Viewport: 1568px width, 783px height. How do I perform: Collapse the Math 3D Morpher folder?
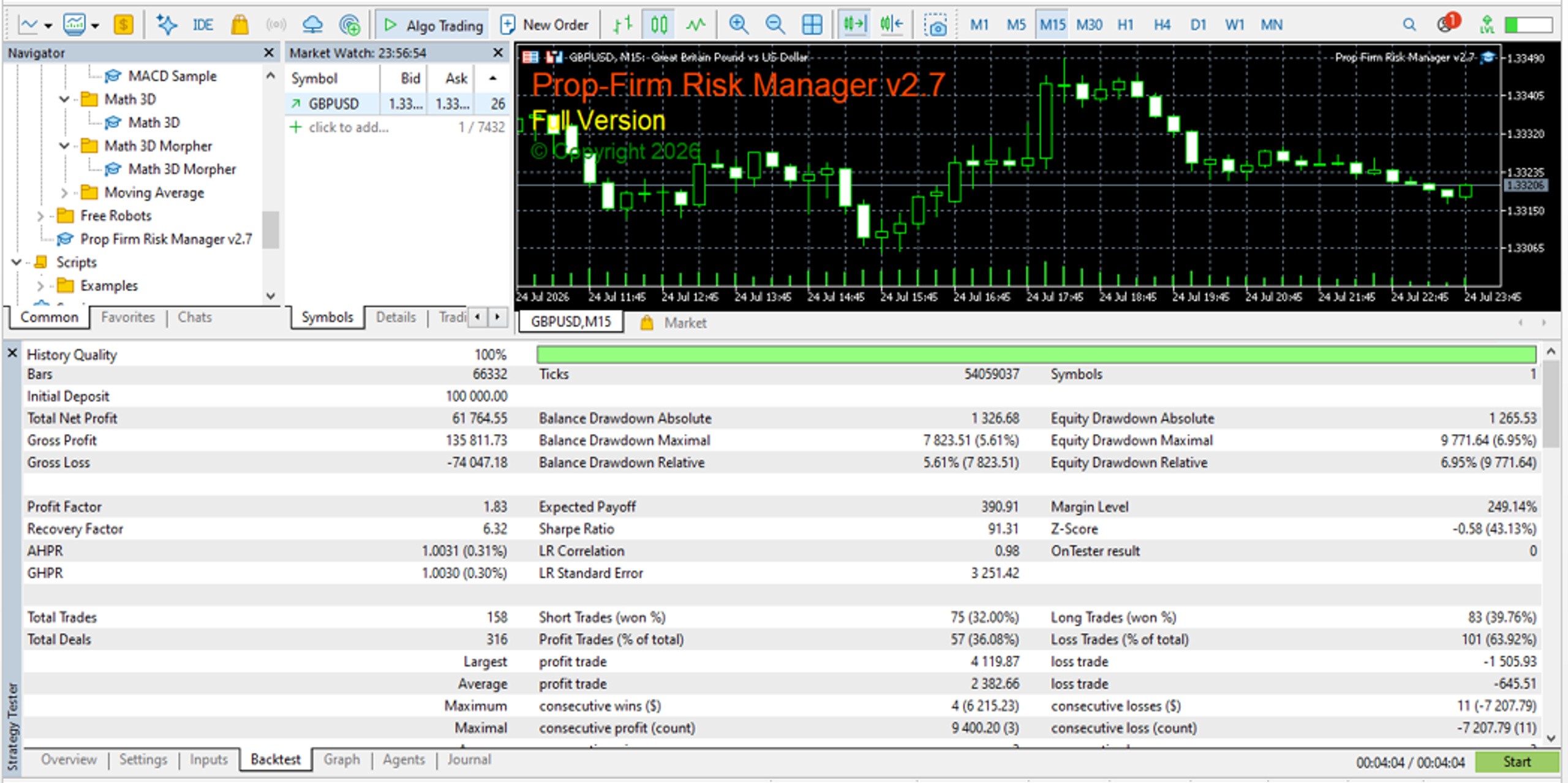click(x=64, y=146)
